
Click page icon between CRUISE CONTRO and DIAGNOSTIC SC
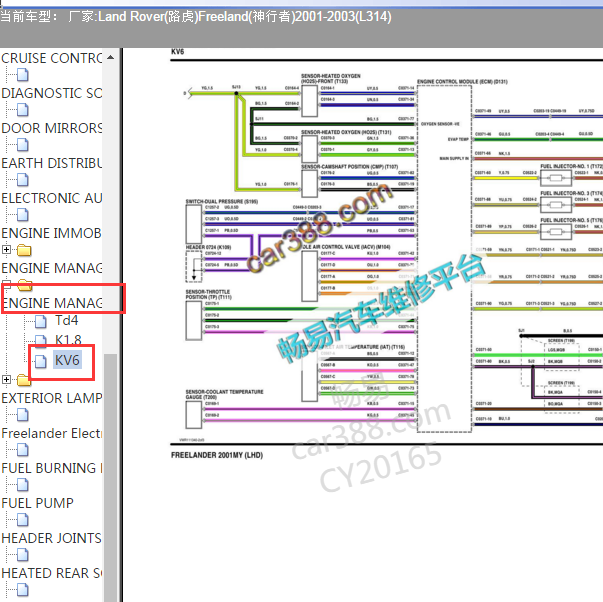pyautogui.click(x=23, y=75)
